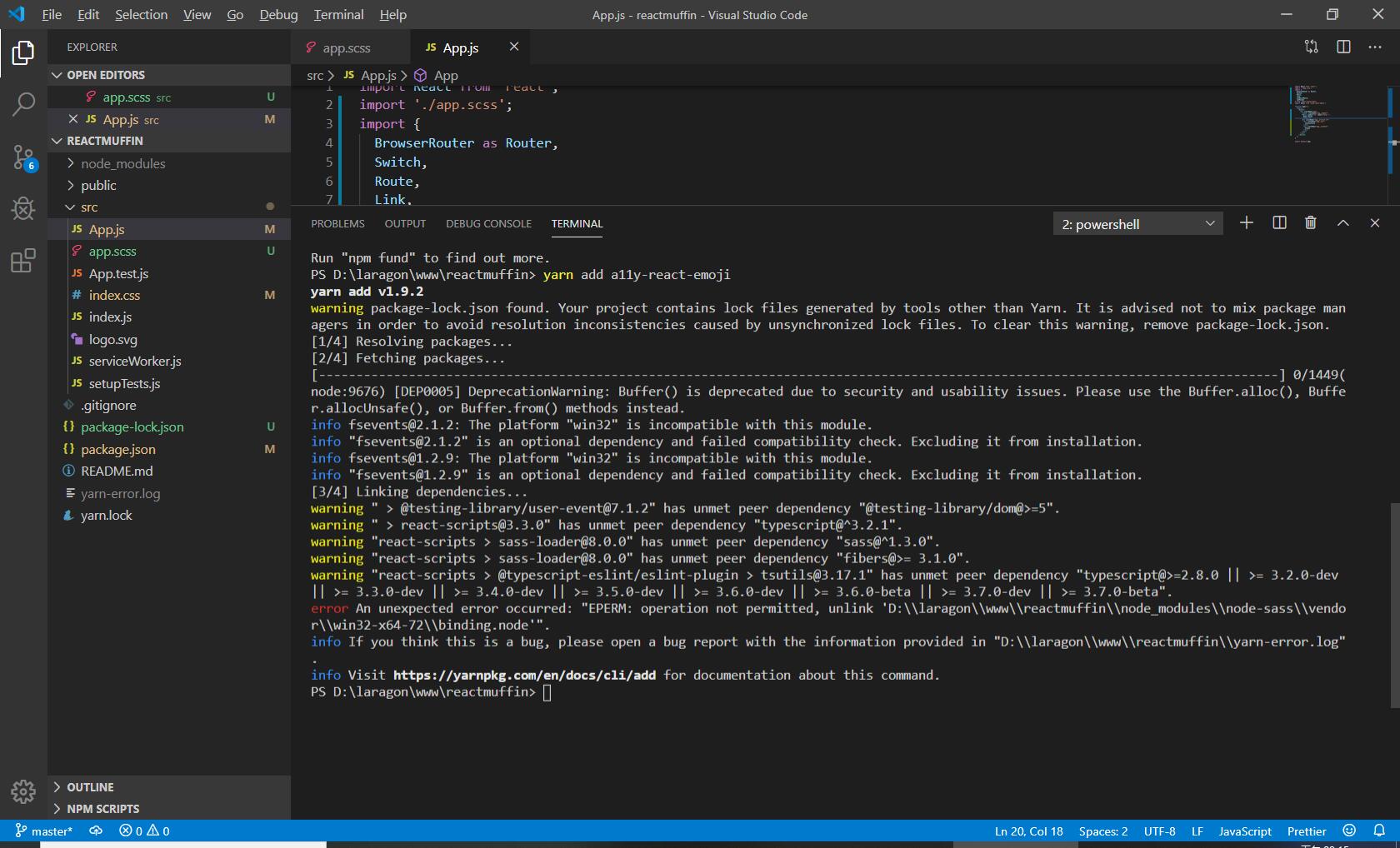Open the Debug view icon
1400x848 pixels.
[23, 208]
